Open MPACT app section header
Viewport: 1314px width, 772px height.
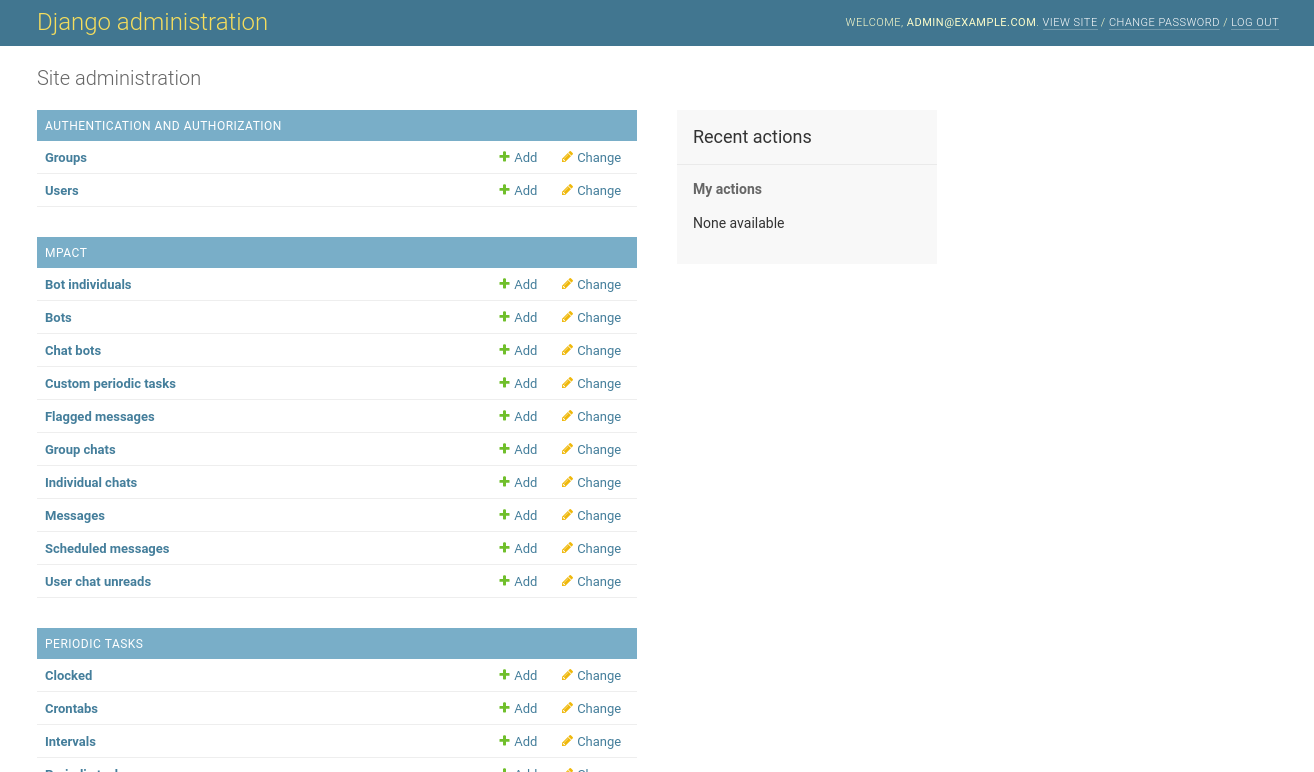pyautogui.click(x=66, y=253)
